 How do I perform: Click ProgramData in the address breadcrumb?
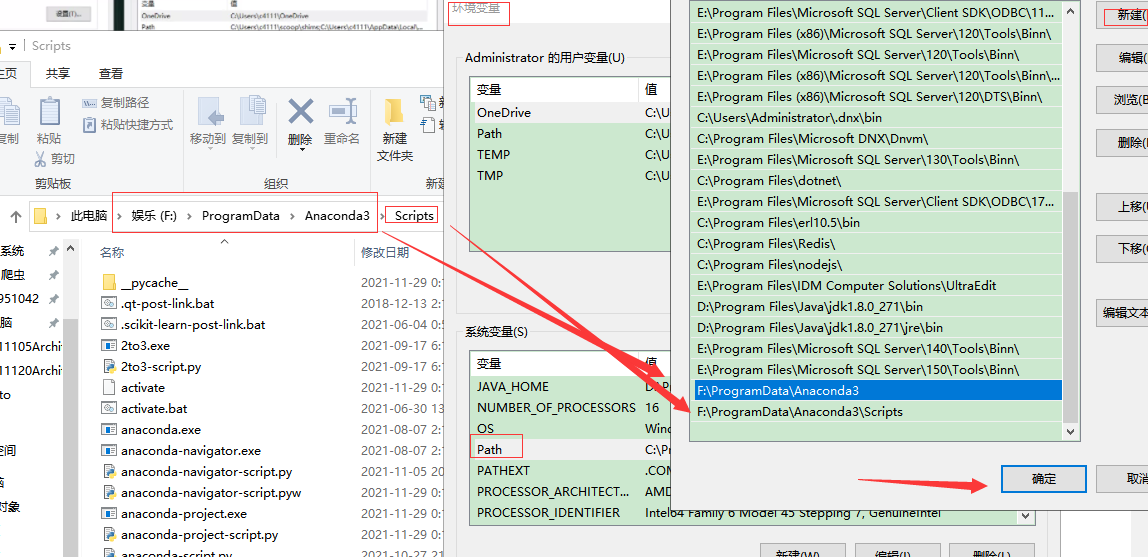click(241, 215)
